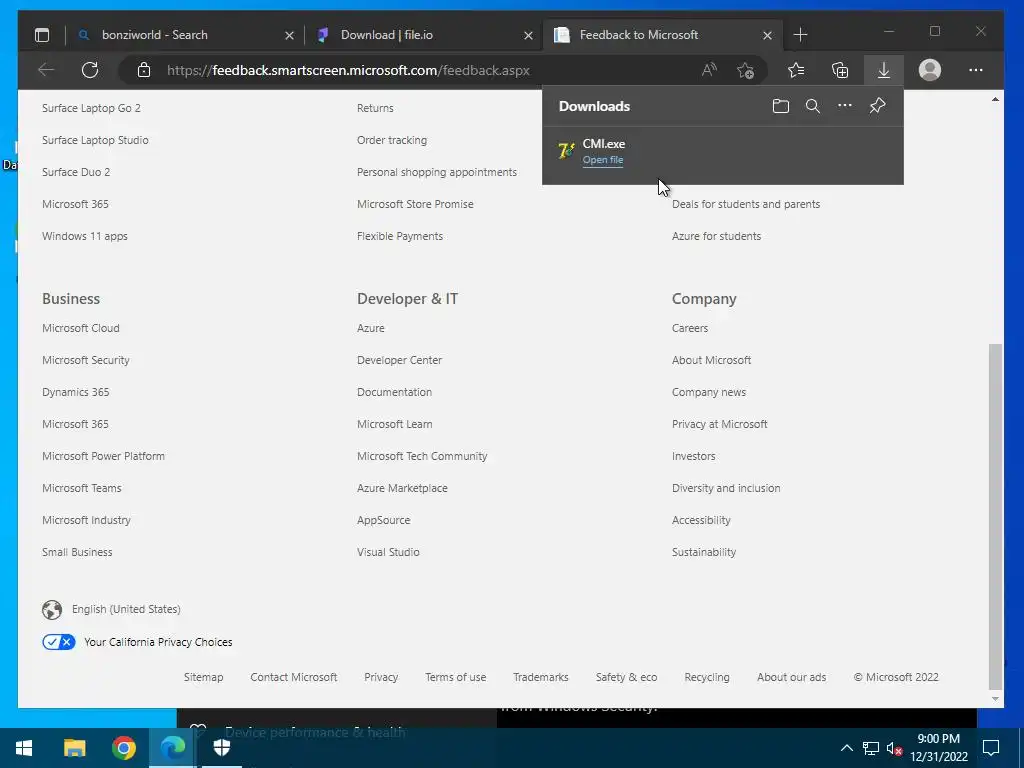This screenshot has width=1024, height=768.
Task: Open the Surface Laptop Go 2 link
Action: [x=91, y=108]
